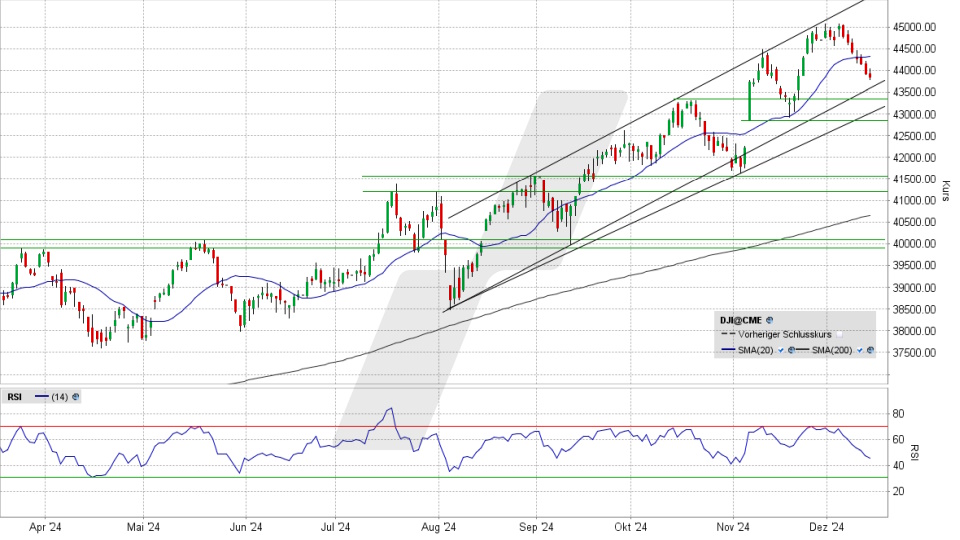
Task: Click the 37500.00 price axis label
Action: pyautogui.click(x=914, y=352)
